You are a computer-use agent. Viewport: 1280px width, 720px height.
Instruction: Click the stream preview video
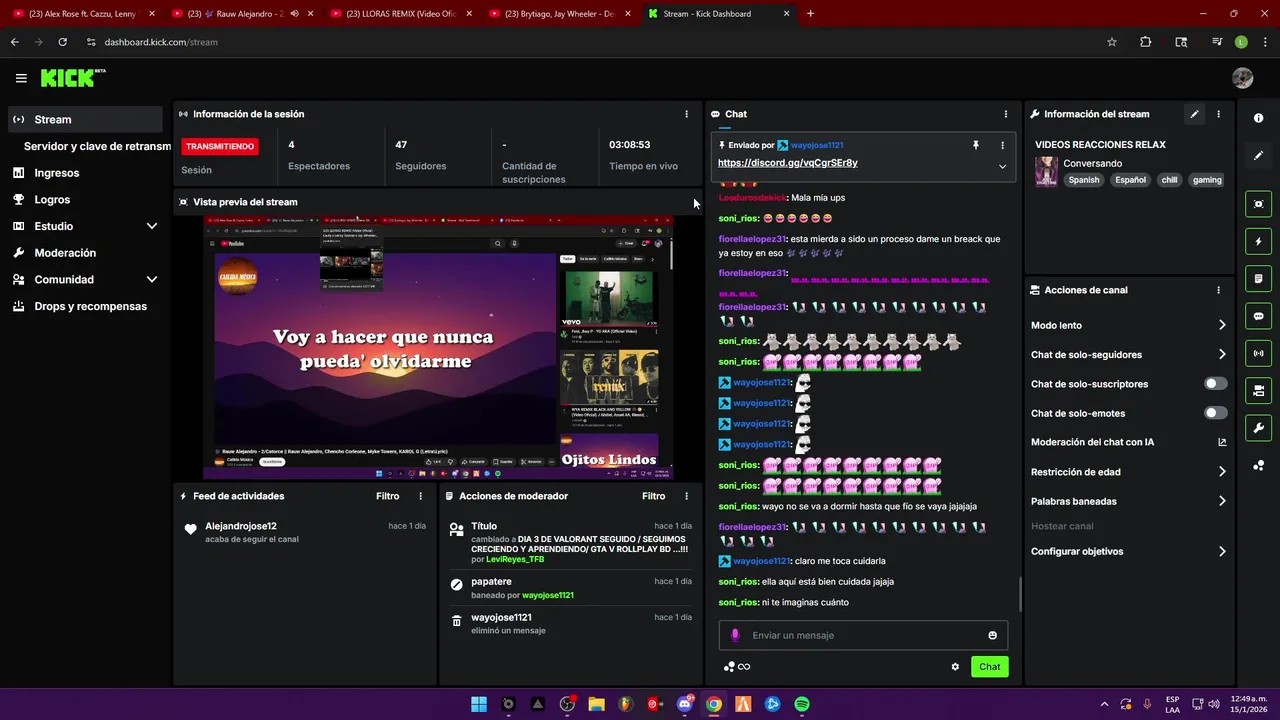click(x=438, y=347)
